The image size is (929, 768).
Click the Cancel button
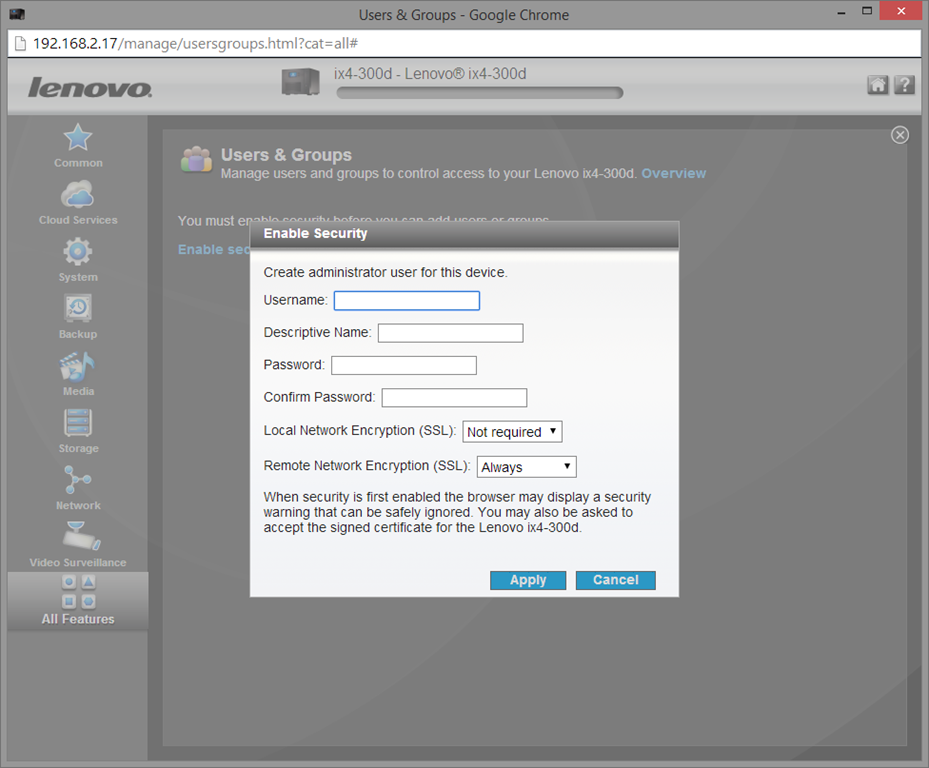click(x=615, y=580)
